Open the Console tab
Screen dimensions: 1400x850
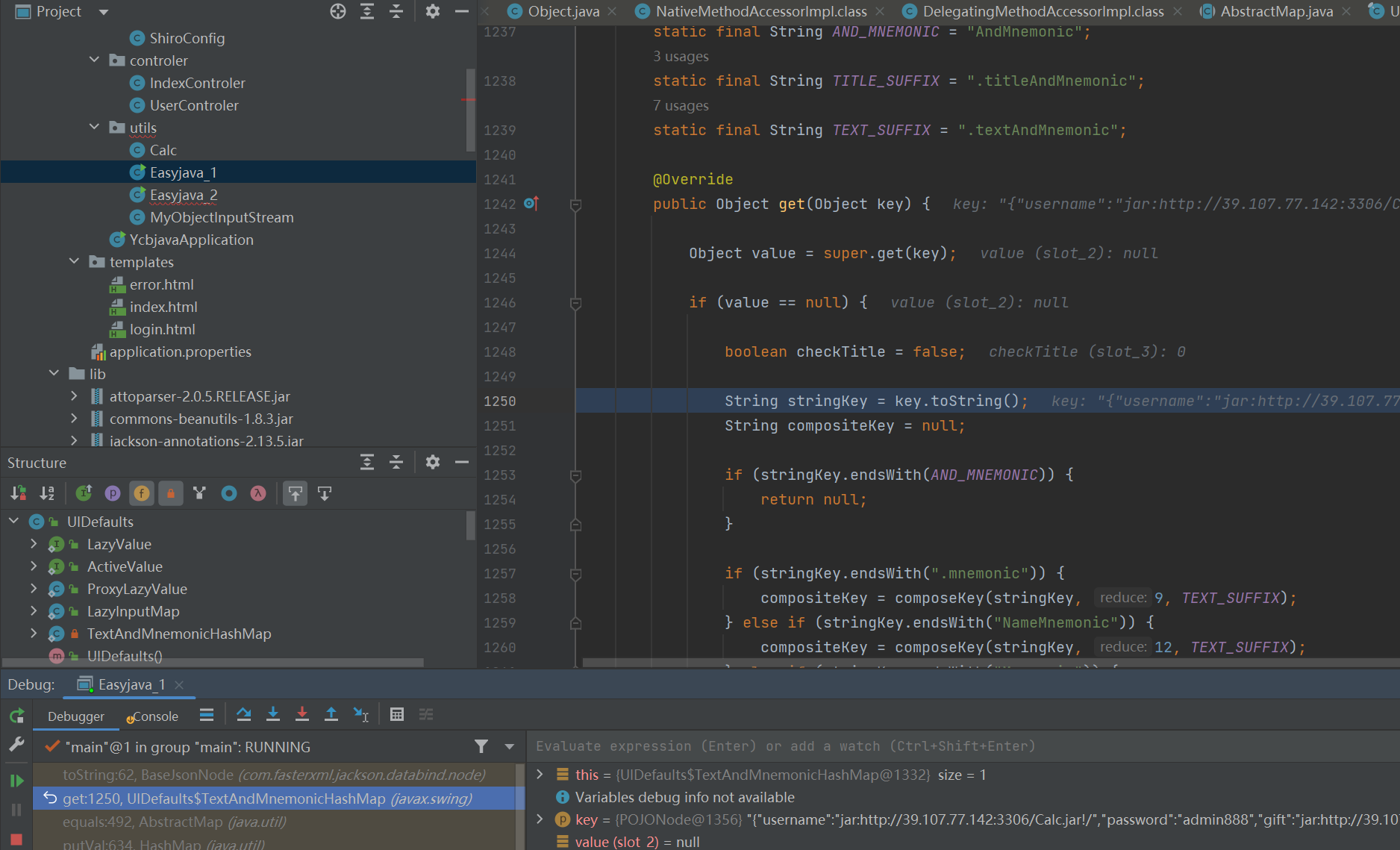pyautogui.click(x=154, y=716)
